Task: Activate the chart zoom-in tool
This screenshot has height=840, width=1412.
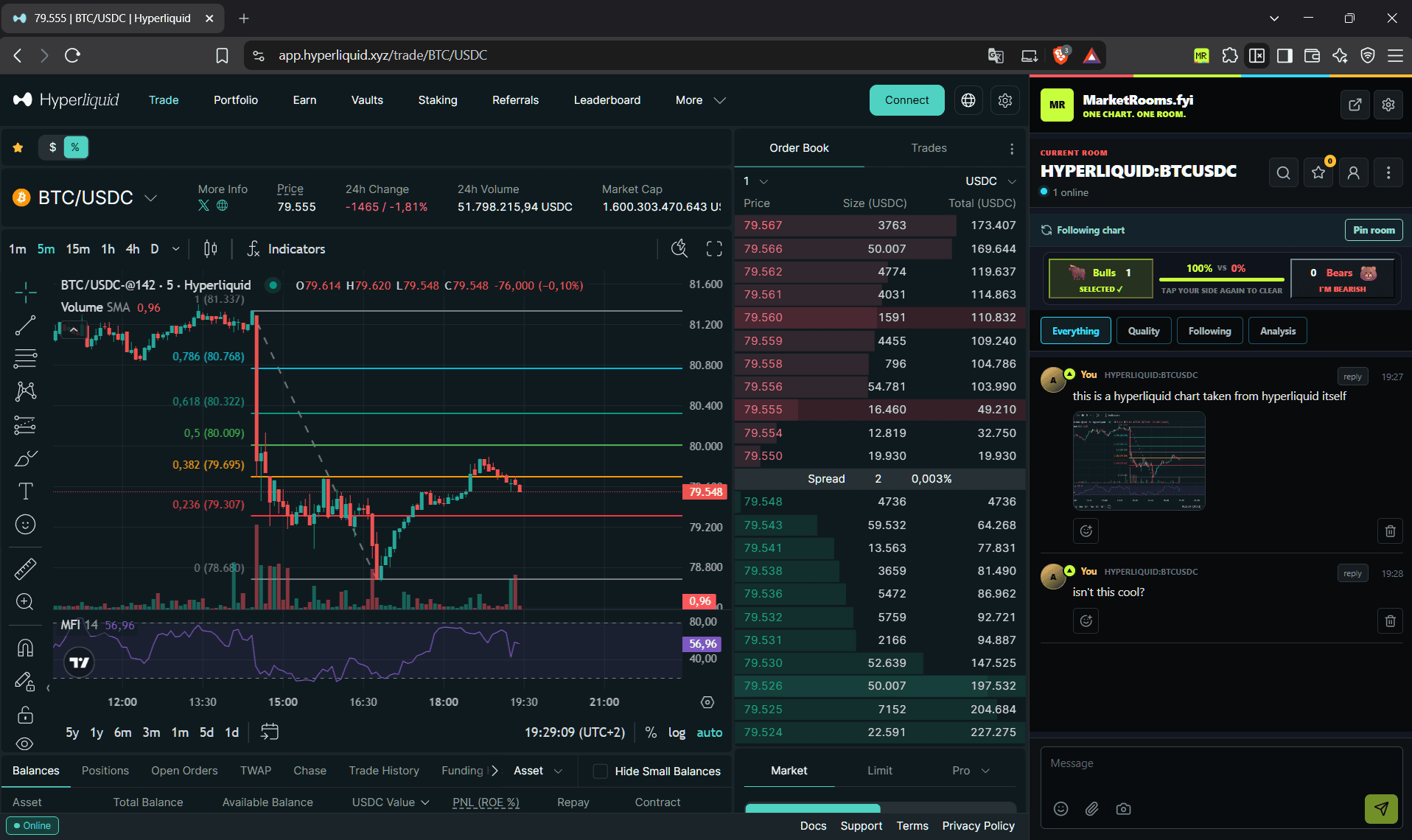Action: pyautogui.click(x=25, y=602)
